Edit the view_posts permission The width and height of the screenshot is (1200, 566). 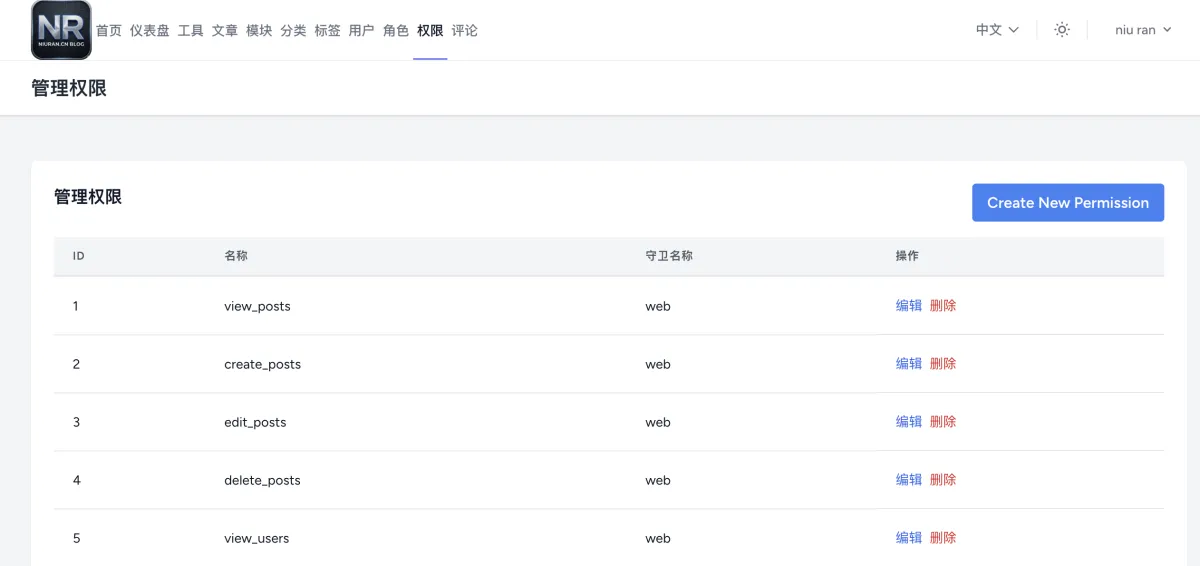(x=909, y=306)
